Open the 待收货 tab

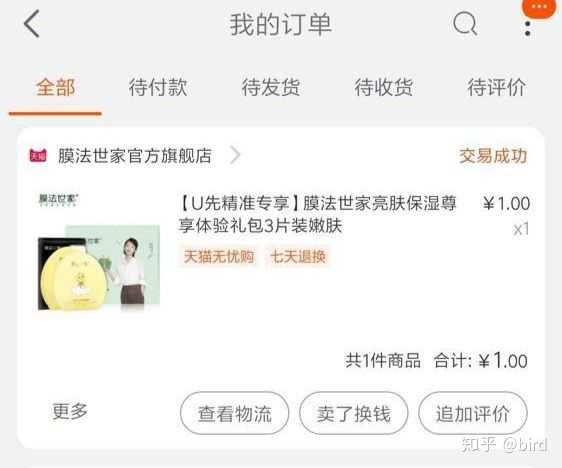[384, 87]
